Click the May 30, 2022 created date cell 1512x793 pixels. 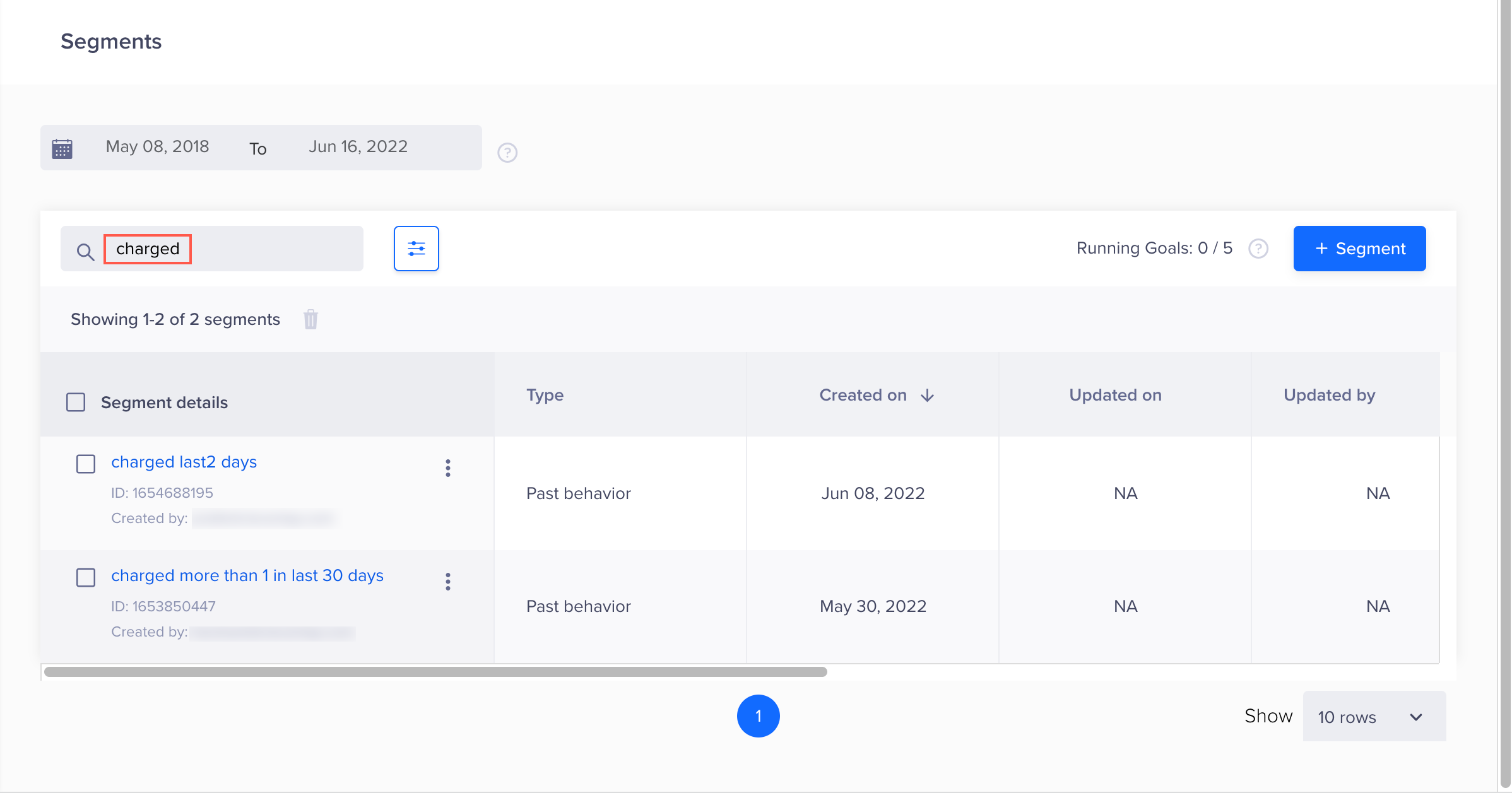873,606
